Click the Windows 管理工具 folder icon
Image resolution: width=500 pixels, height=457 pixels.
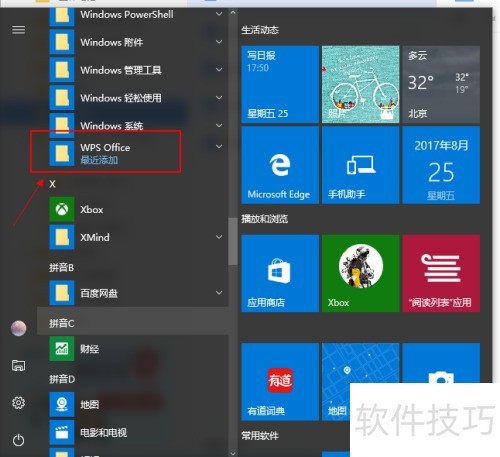[62, 70]
